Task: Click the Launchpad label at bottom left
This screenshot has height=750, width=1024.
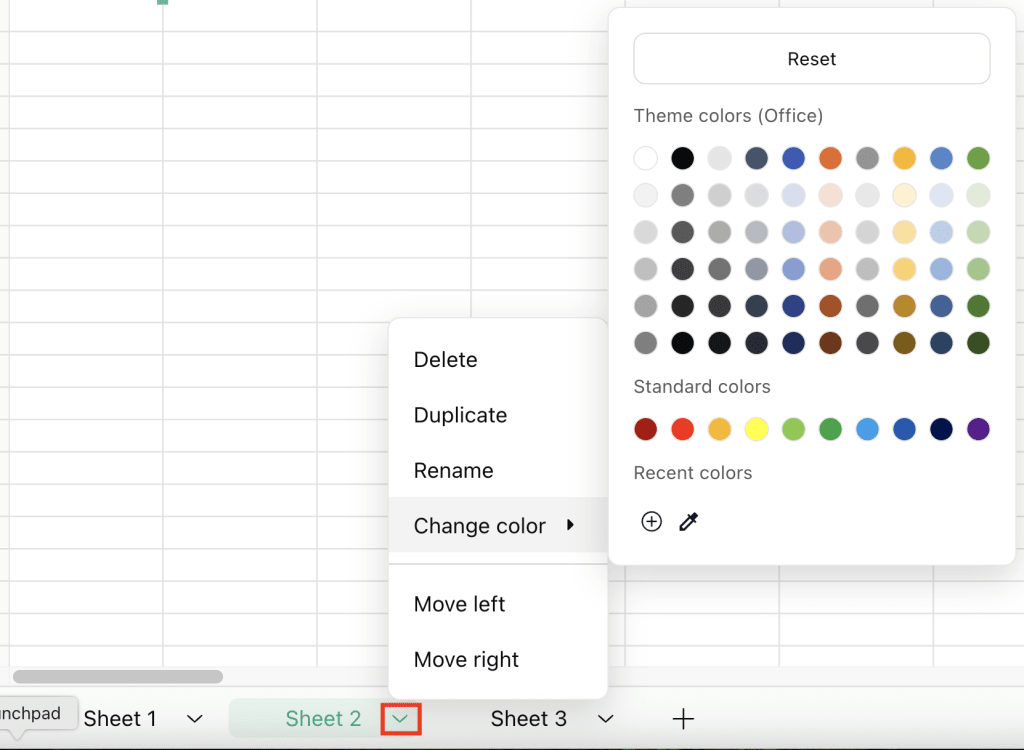Action: click(x=32, y=713)
